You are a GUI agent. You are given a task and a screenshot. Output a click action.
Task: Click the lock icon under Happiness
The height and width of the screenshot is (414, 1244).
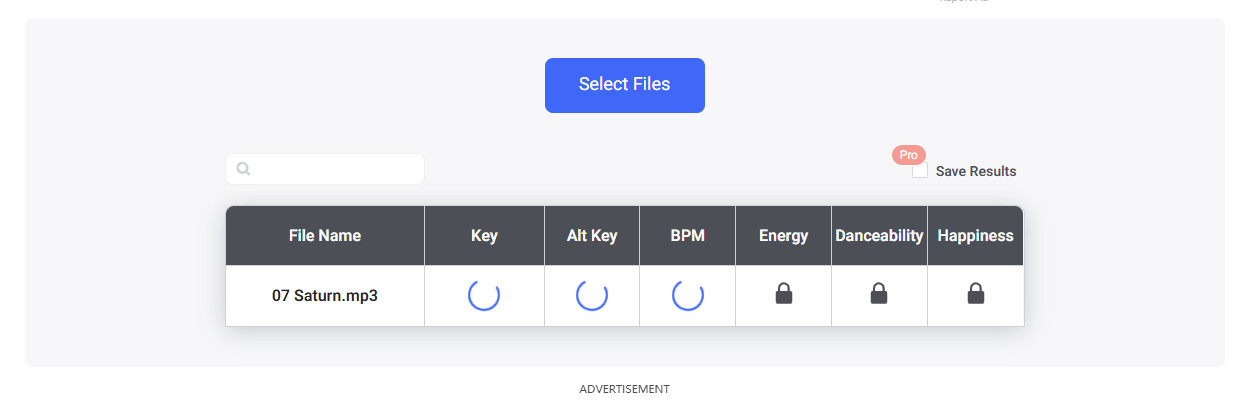[x=976, y=294]
